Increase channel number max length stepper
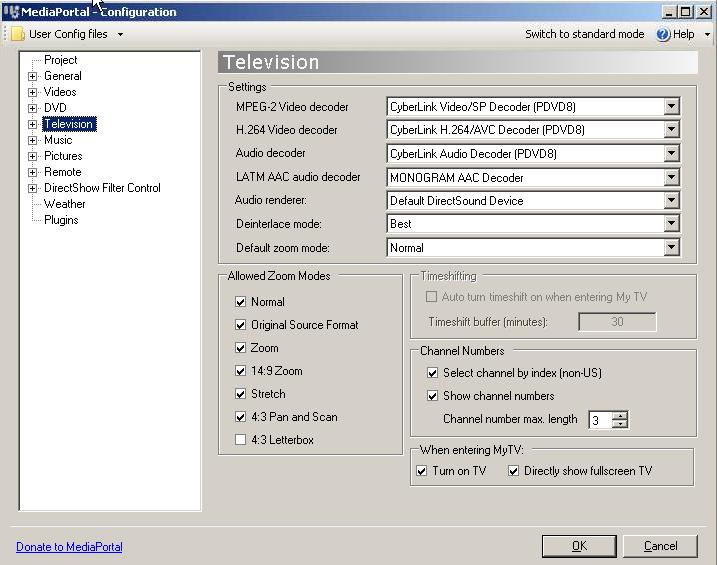The width and height of the screenshot is (717, 565). [621, 416]
